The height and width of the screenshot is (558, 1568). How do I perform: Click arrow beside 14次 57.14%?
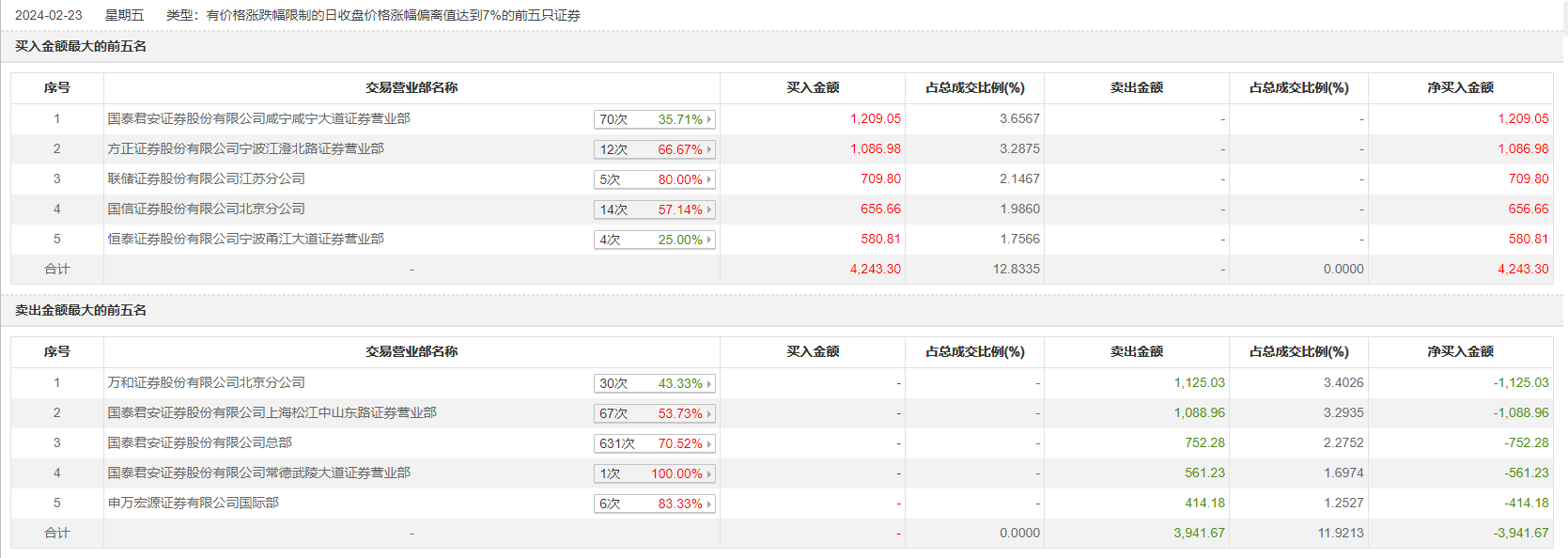click(x=709, y=209)
